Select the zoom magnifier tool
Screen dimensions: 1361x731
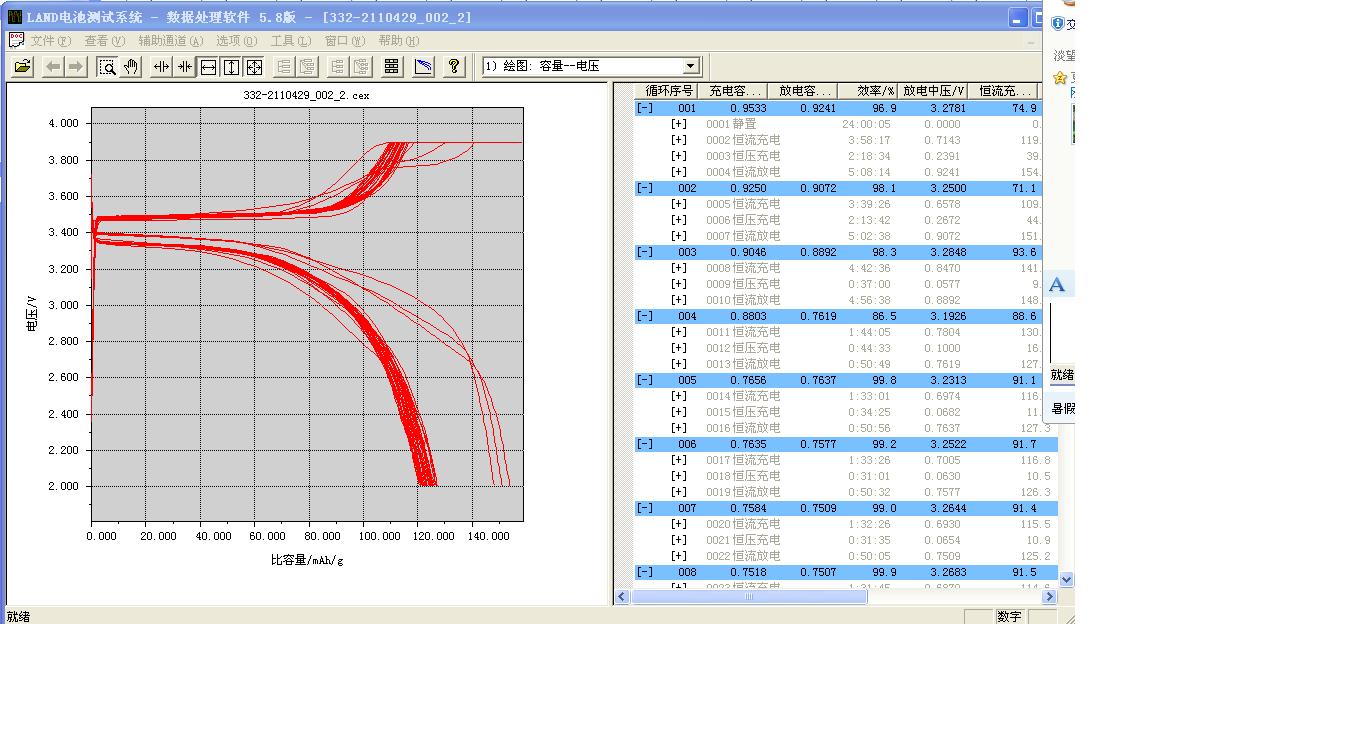coord(107,66)
